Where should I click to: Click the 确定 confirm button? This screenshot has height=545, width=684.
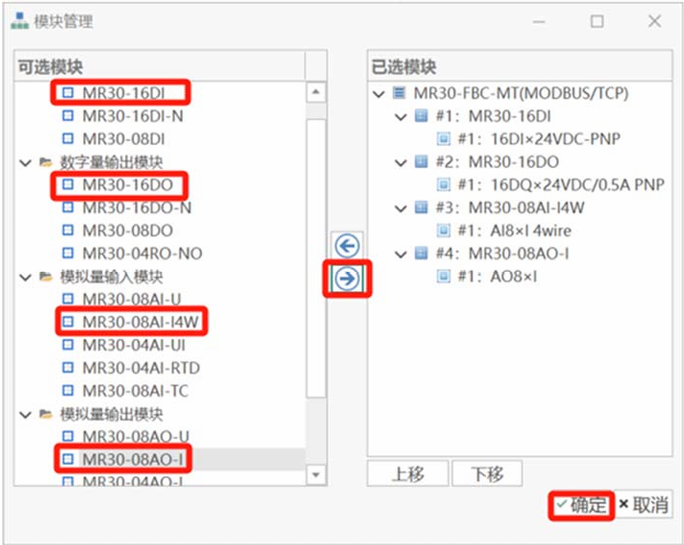point(581,505)
